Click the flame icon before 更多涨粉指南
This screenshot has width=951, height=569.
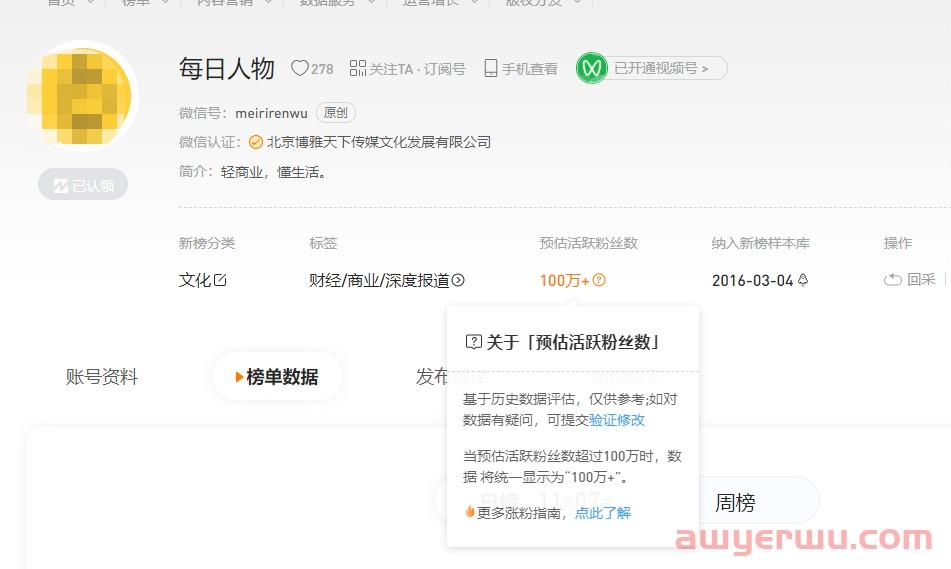click(469, 512)
